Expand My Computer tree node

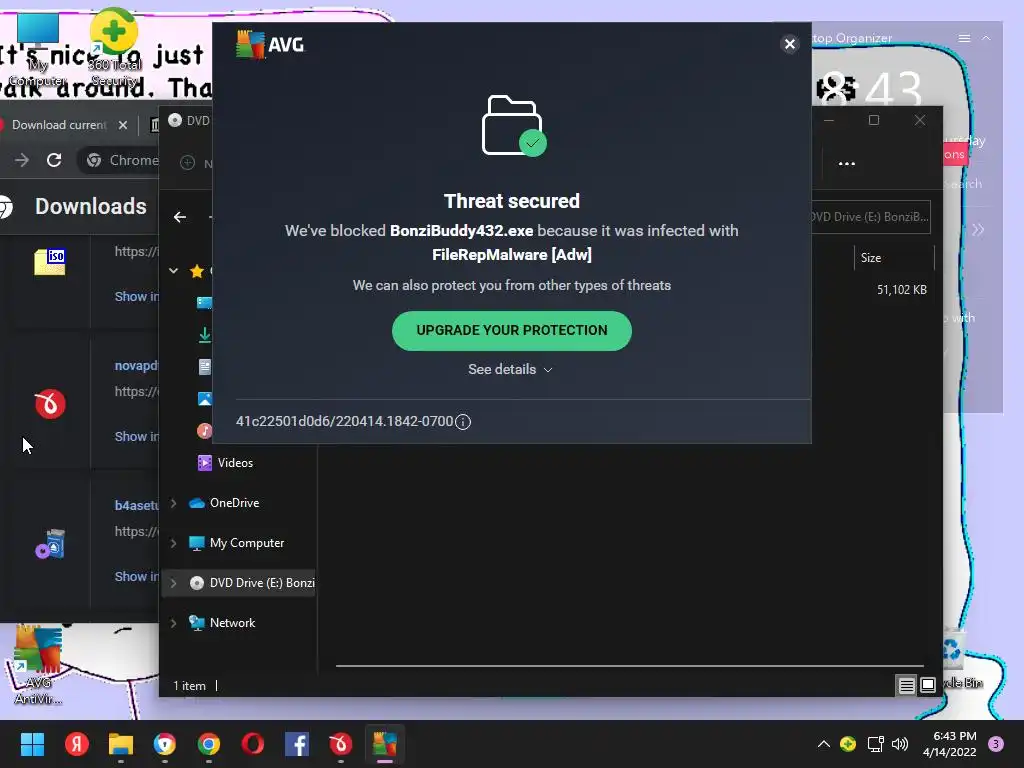(x=173, y=543)
